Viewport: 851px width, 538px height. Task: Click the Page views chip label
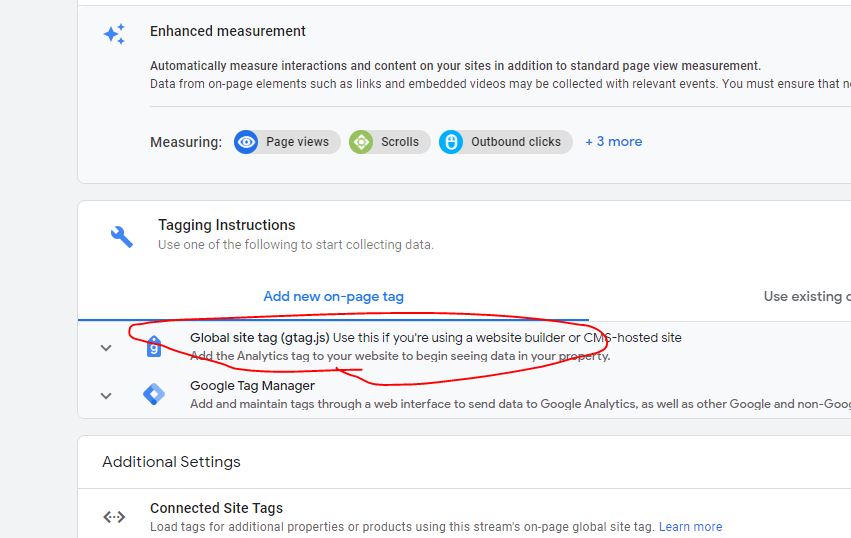click(x=297, y=142)
